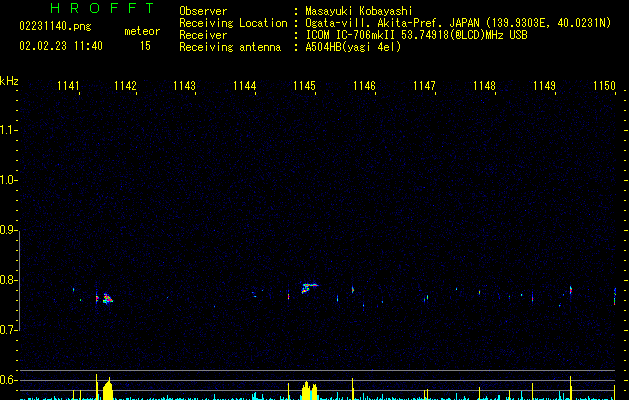Click the Receiver field label
Screen dimensions: 629x400
tap(203, 35)
